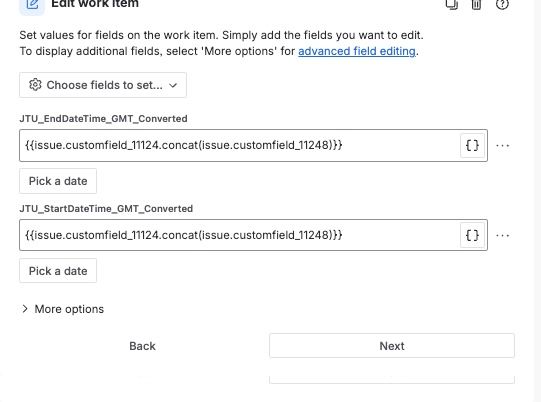Open the advanced field editing link
The image size is (541, 402).
pos(357,51)
